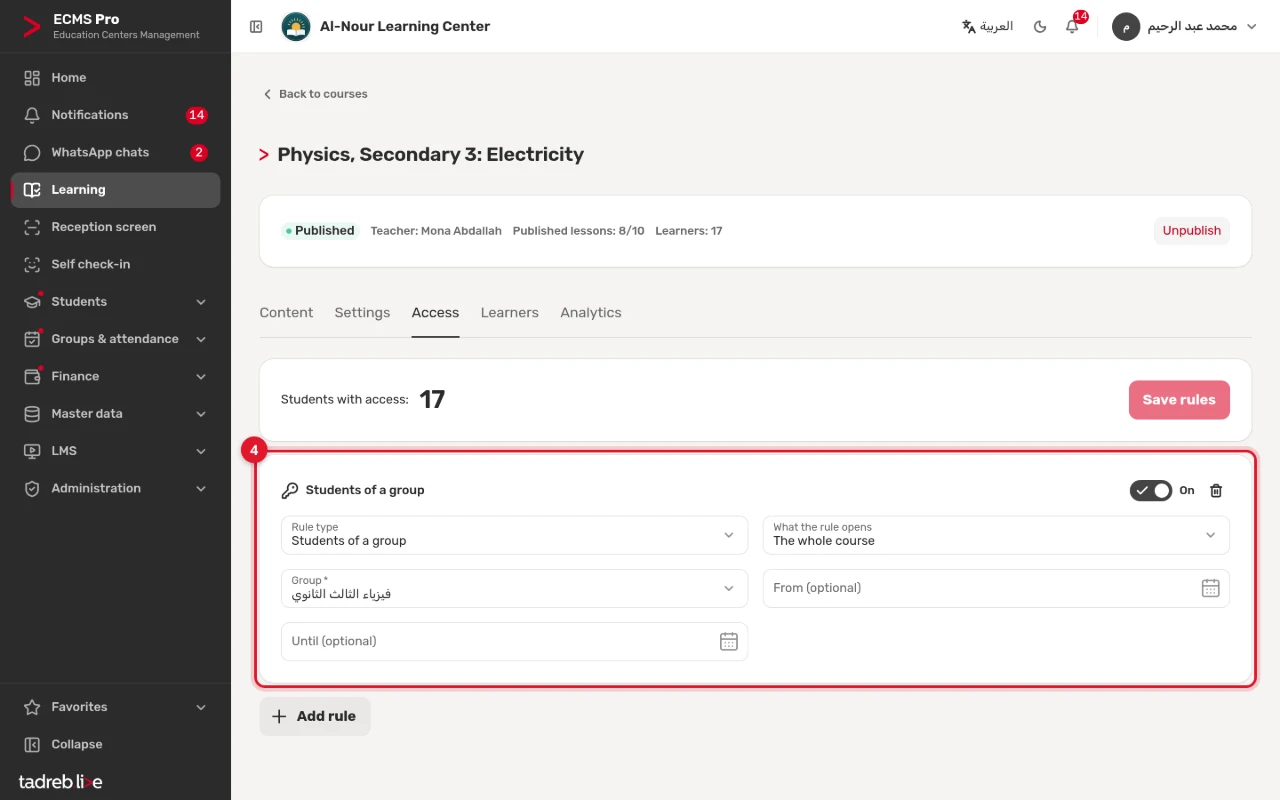This screenshot has height=800, width=1280.
Task: Open Reception screen in sidebar
Action: click(x=115, y=227)
